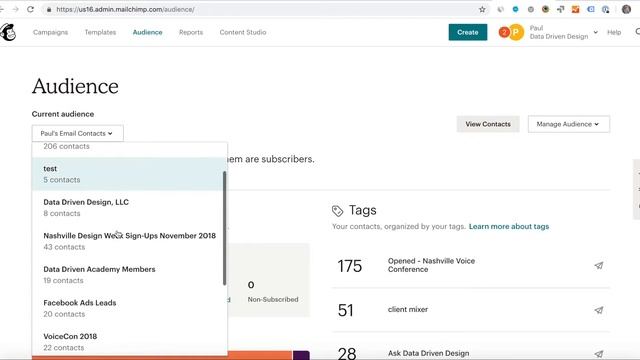Screen dimensions: 640x360
Task: Go to the Audience tab
Action: click(147, 32)
